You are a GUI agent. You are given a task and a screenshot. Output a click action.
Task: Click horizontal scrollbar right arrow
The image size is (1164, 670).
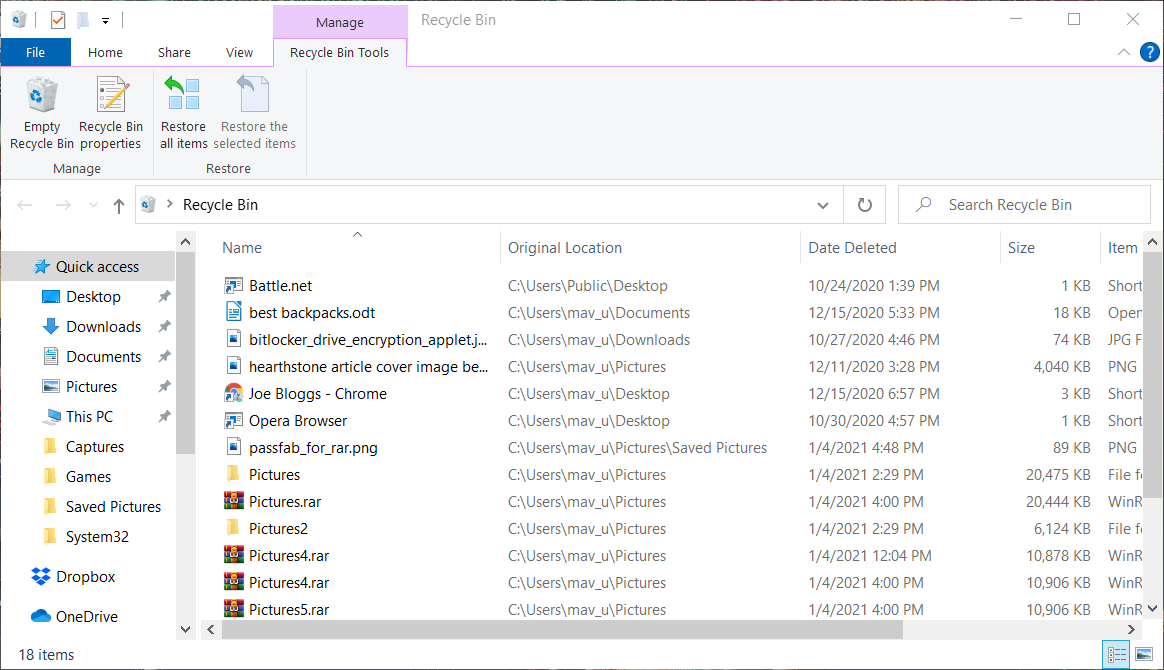(x=1131, y=629)
